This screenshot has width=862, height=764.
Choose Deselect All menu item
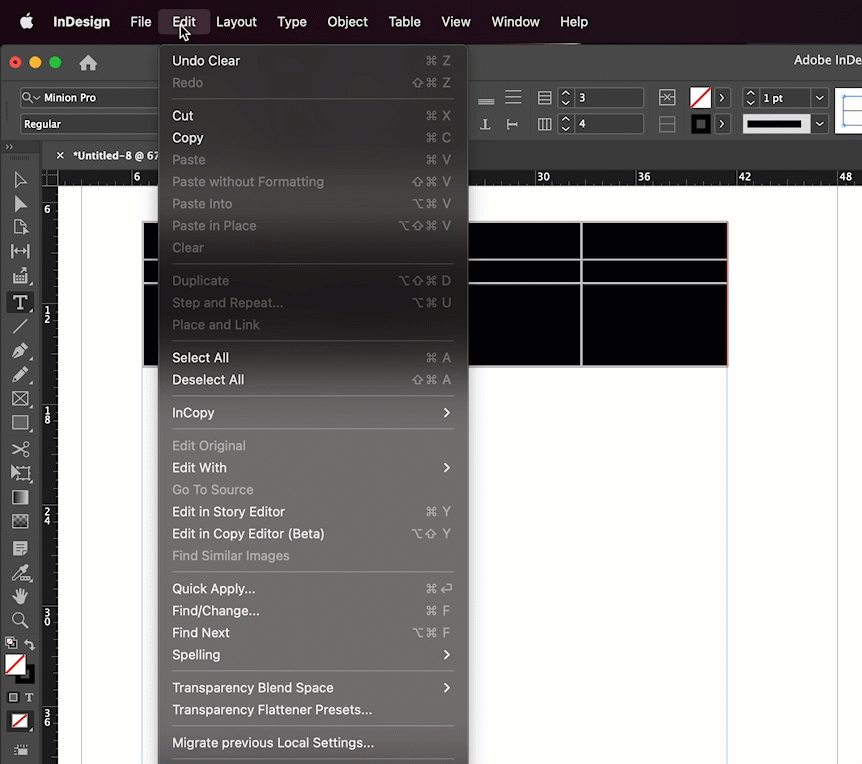click(312, 380)
